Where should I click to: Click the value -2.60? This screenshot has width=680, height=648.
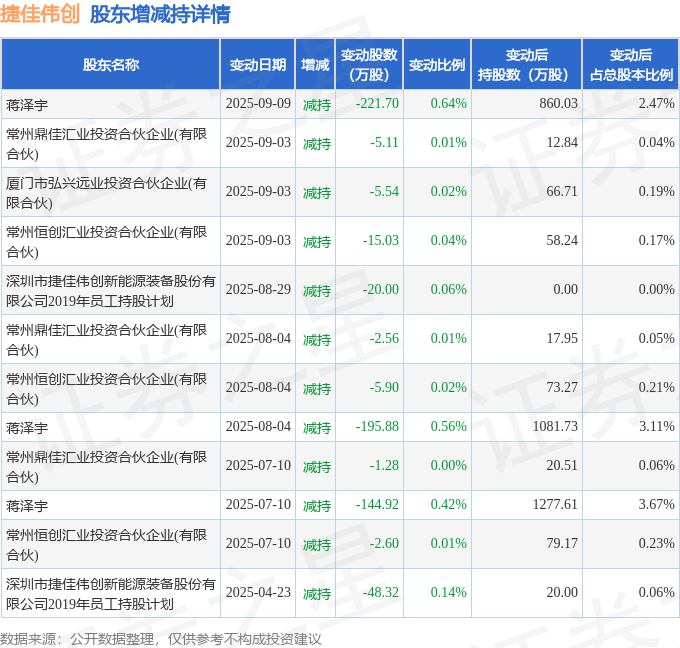coord(384,543)
